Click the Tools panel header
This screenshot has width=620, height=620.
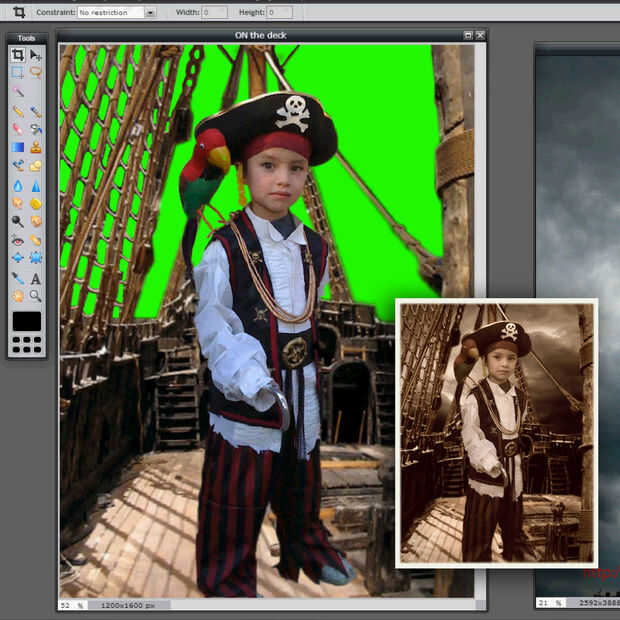[27, 38]
